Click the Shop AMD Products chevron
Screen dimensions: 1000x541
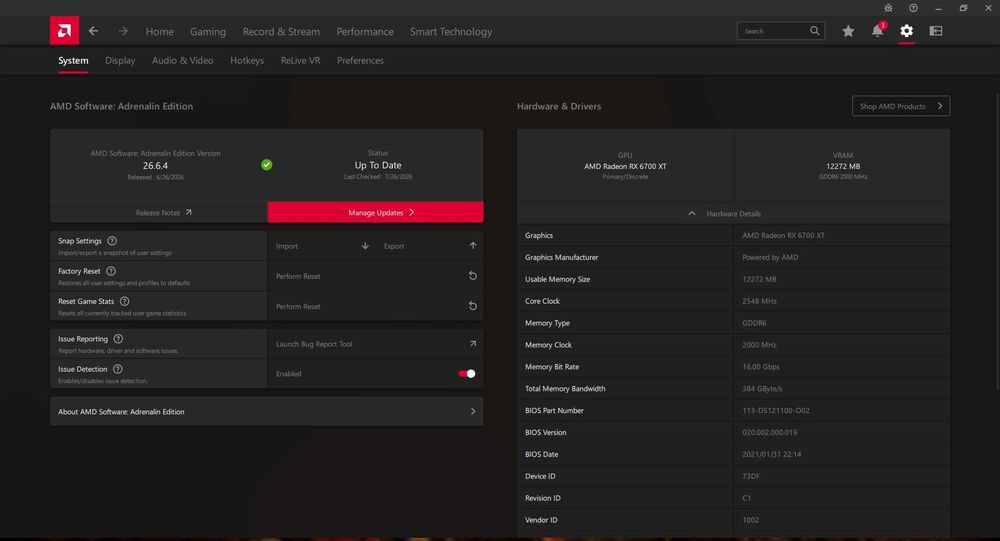[939, 106]
